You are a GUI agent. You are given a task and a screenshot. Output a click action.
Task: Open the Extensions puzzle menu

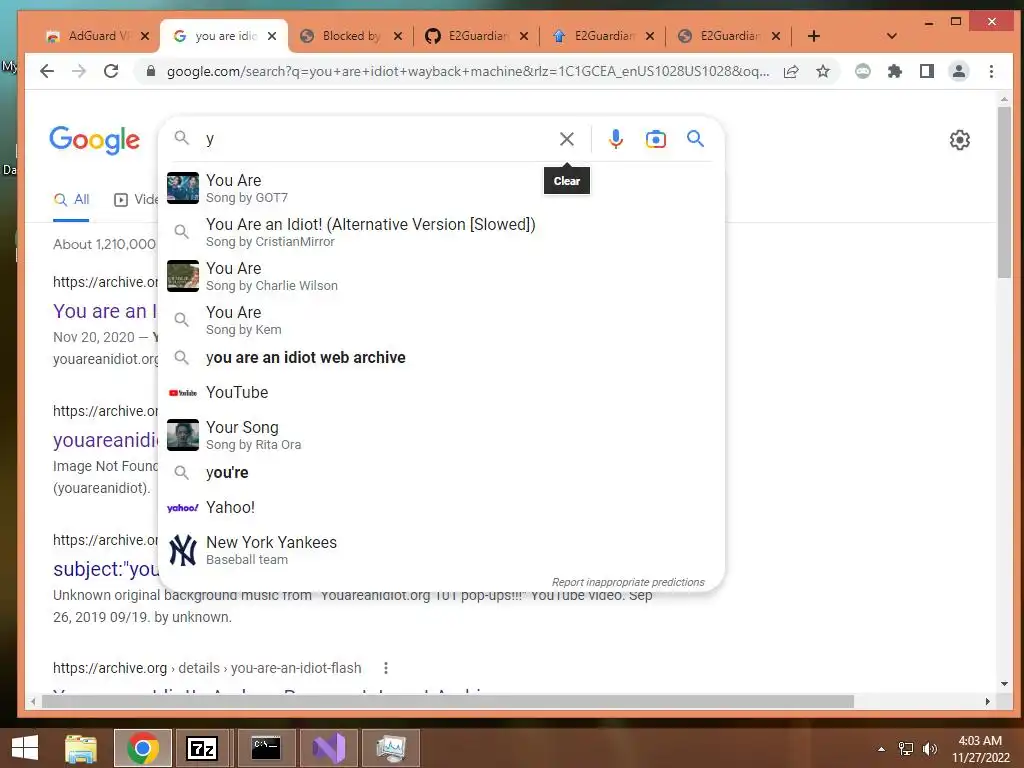(x=895, y=71)
